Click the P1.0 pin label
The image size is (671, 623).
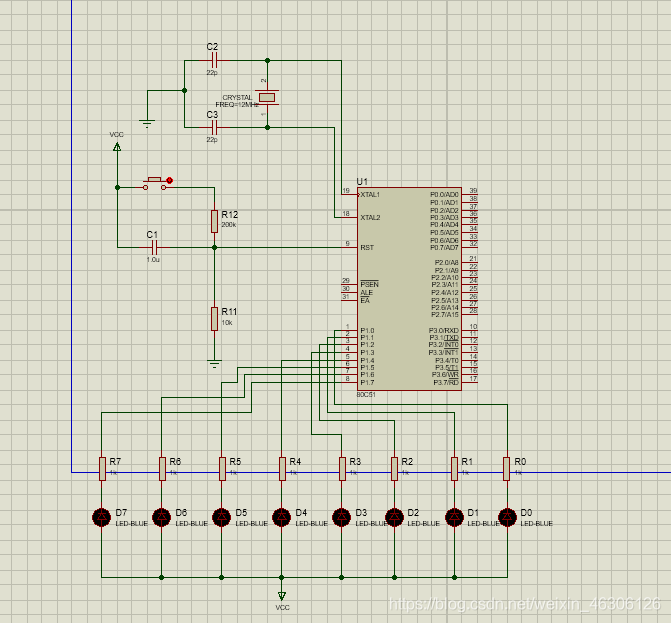(367, 331)
